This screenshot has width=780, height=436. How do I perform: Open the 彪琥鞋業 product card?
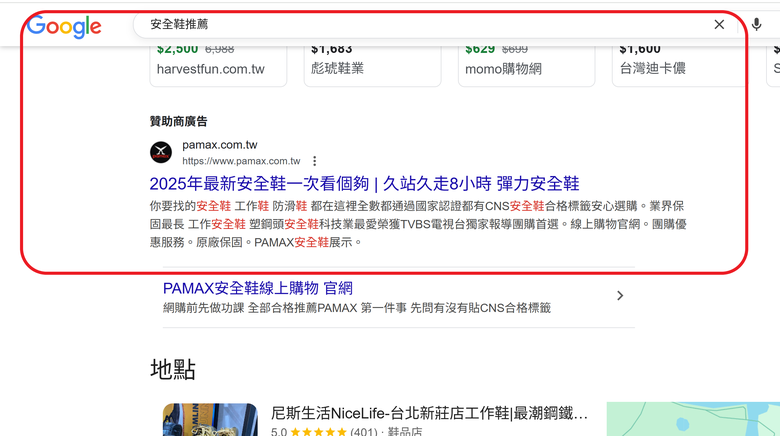click(x=372, y=66)
